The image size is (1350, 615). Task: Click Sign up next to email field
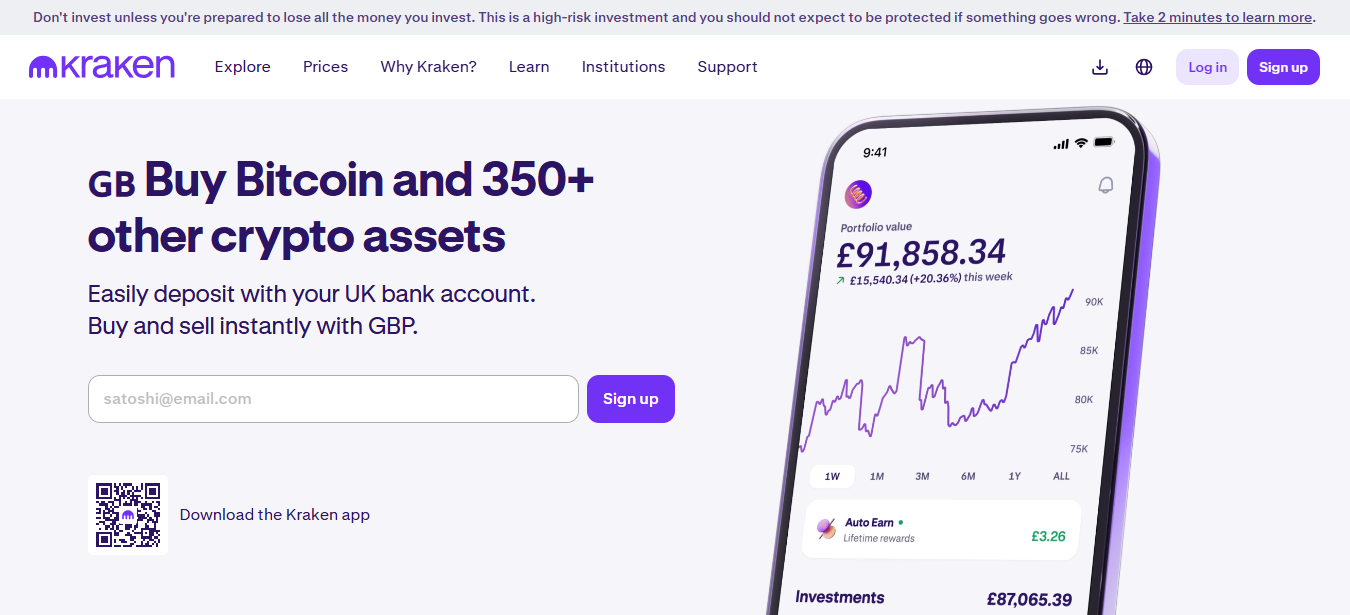631,399
